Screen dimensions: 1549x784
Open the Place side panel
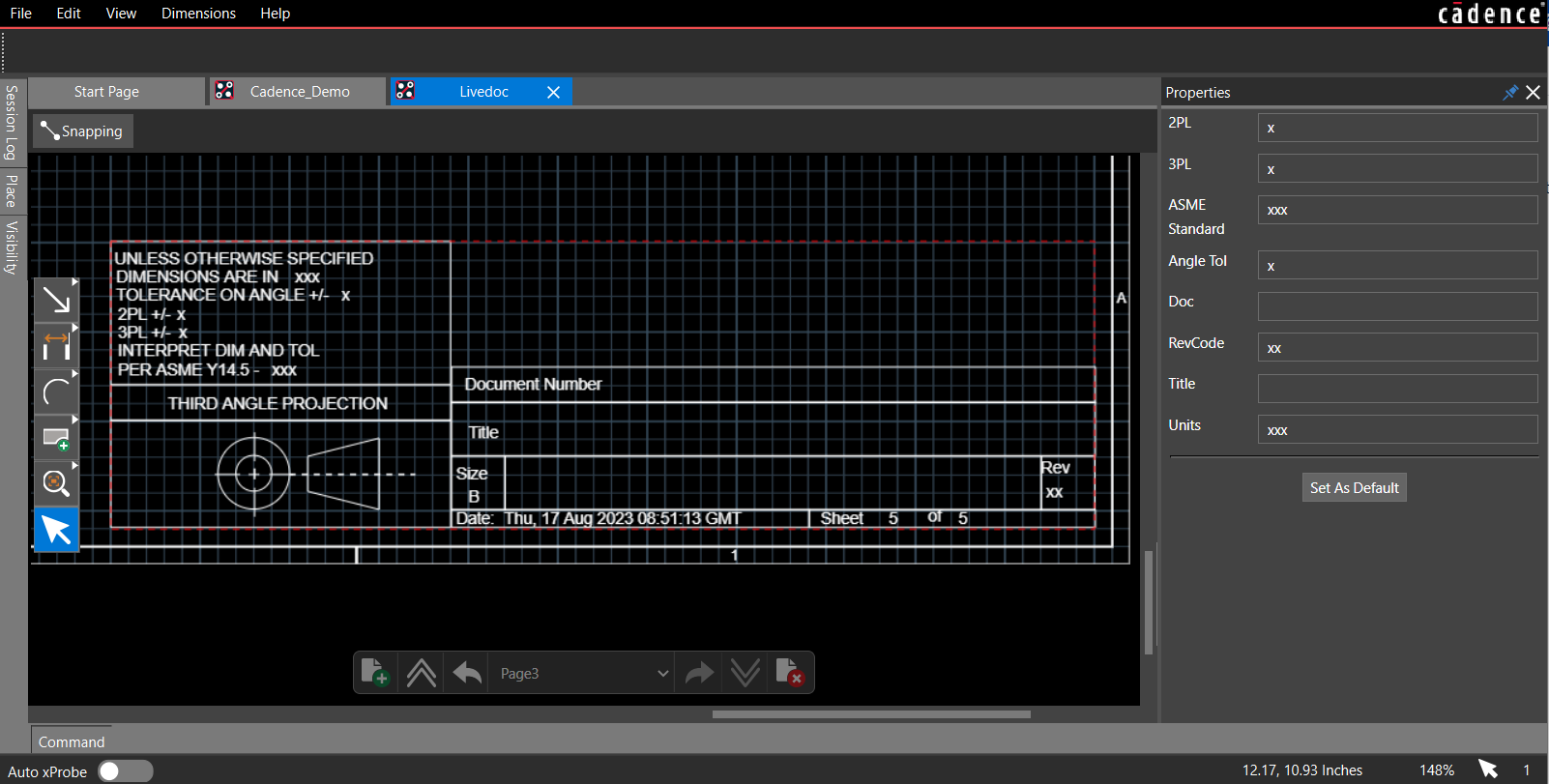click(12, 191)
